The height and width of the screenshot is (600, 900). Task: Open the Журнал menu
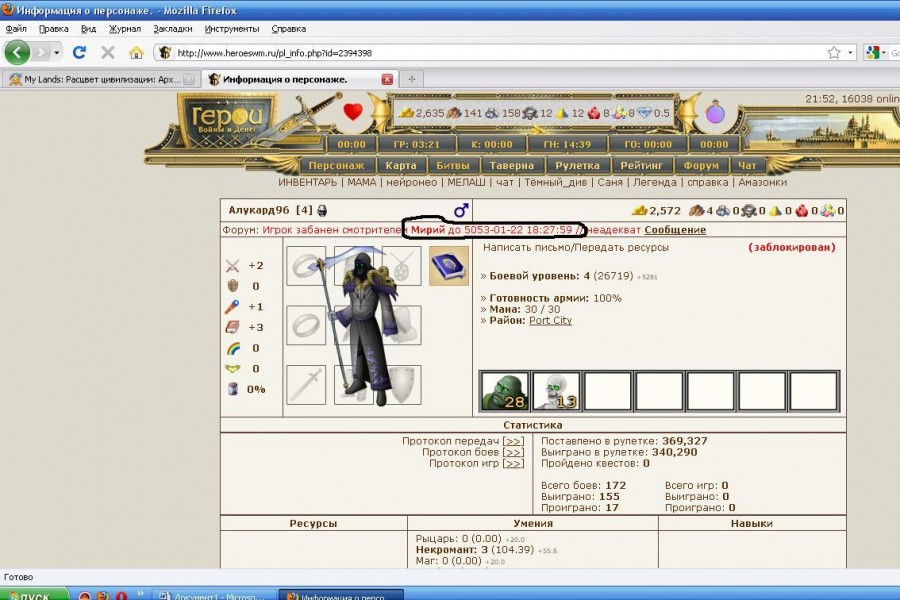125,29
